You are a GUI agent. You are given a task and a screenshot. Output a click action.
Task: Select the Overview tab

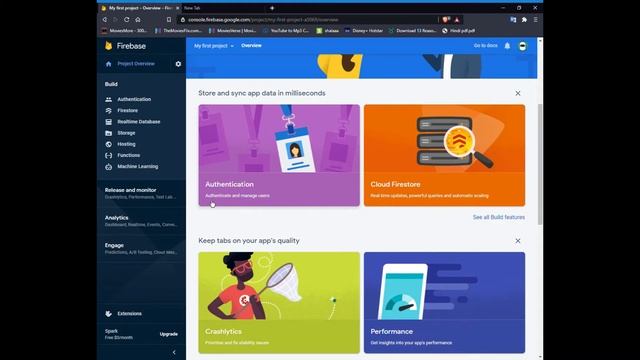point(251,46)
